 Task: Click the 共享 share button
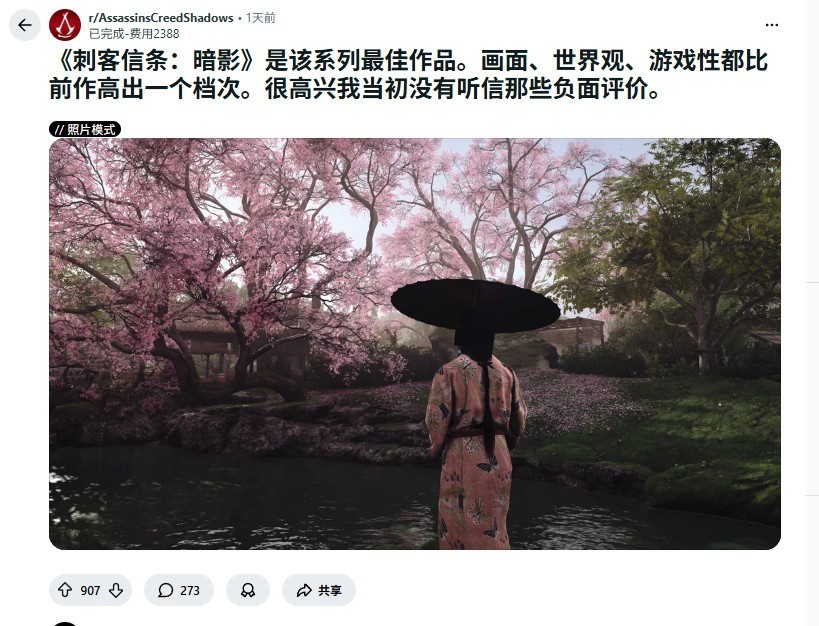point(319,590)
